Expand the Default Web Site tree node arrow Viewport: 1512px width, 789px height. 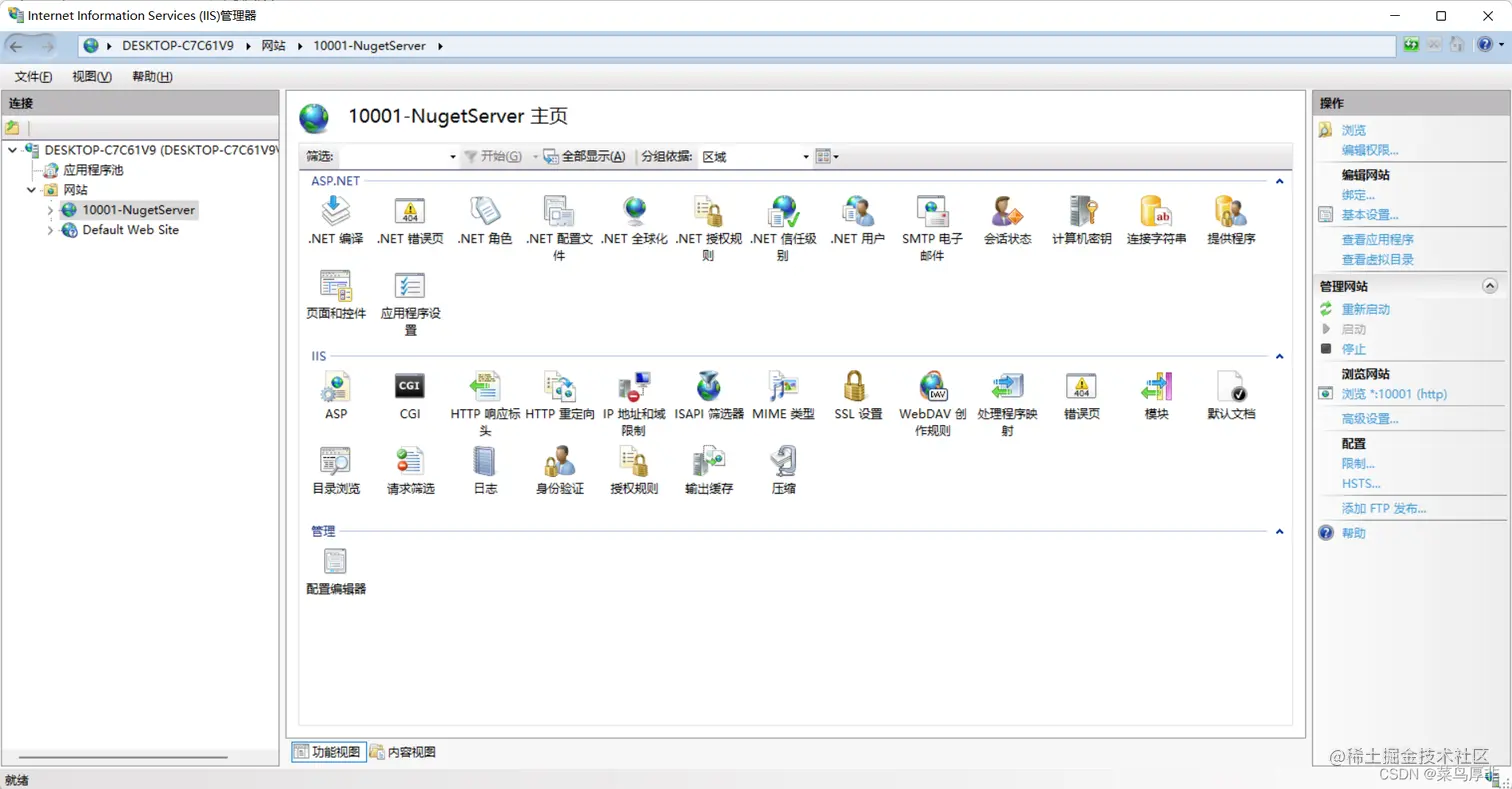point(50,230)
